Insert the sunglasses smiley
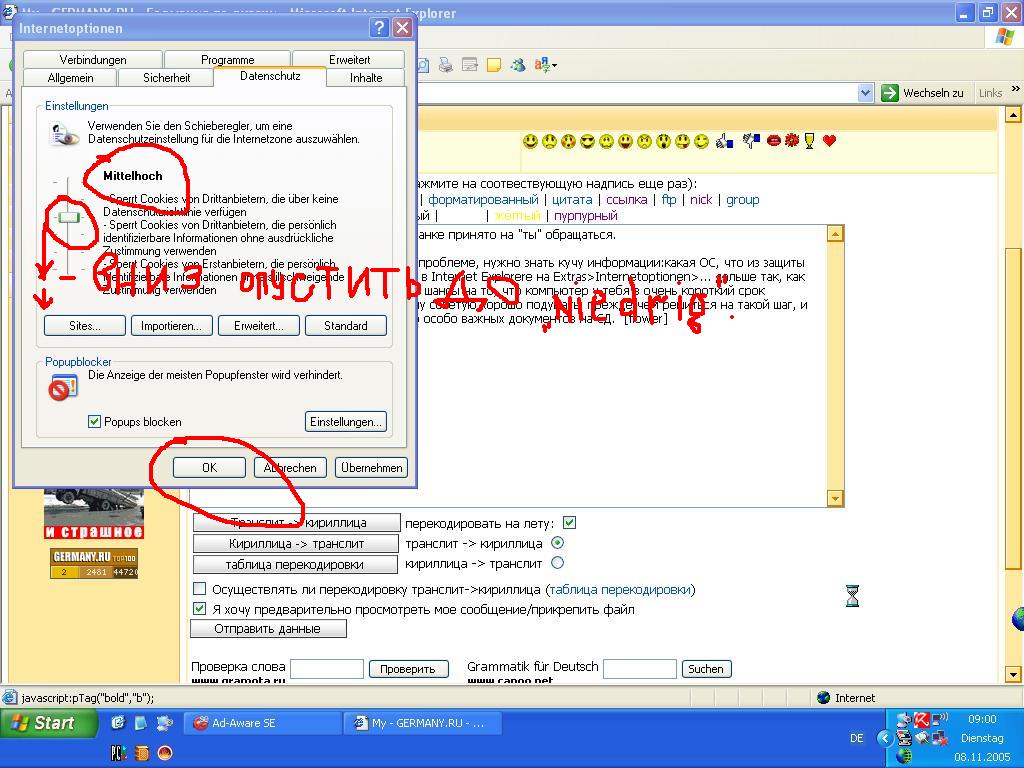Image resolution: width=1024 pixels, height=768 pixels. tap(588, 142)
